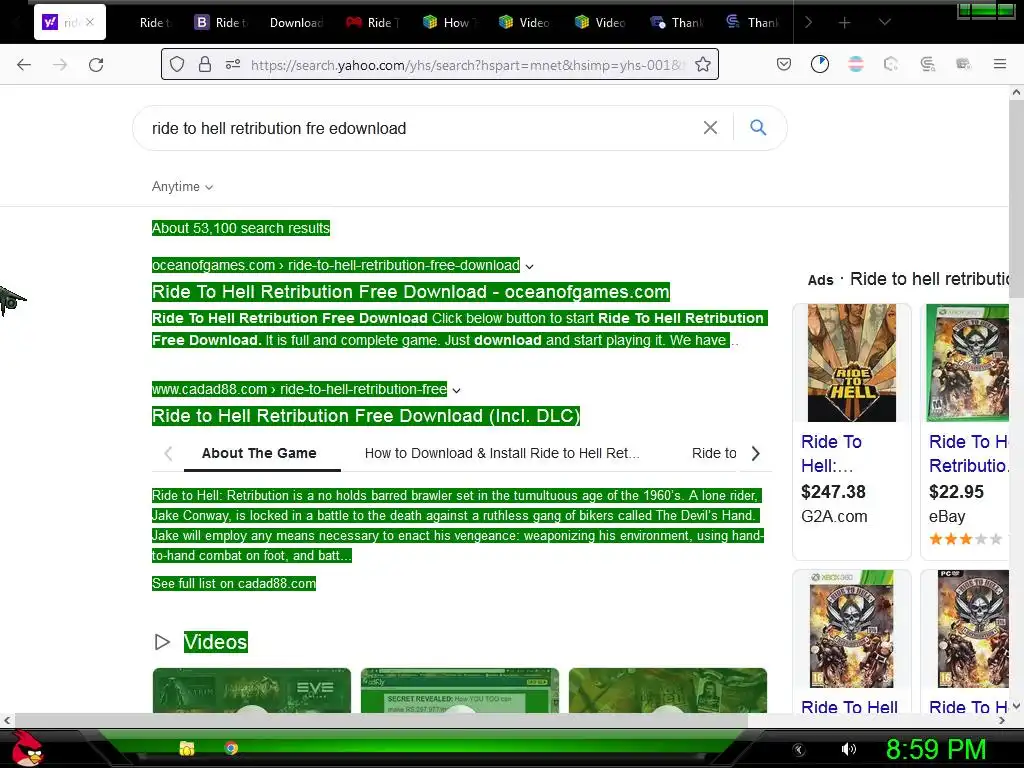The image size is (1024, 768).
Task: List all tabs with the dropdown arrow
Action: point(884,22)
